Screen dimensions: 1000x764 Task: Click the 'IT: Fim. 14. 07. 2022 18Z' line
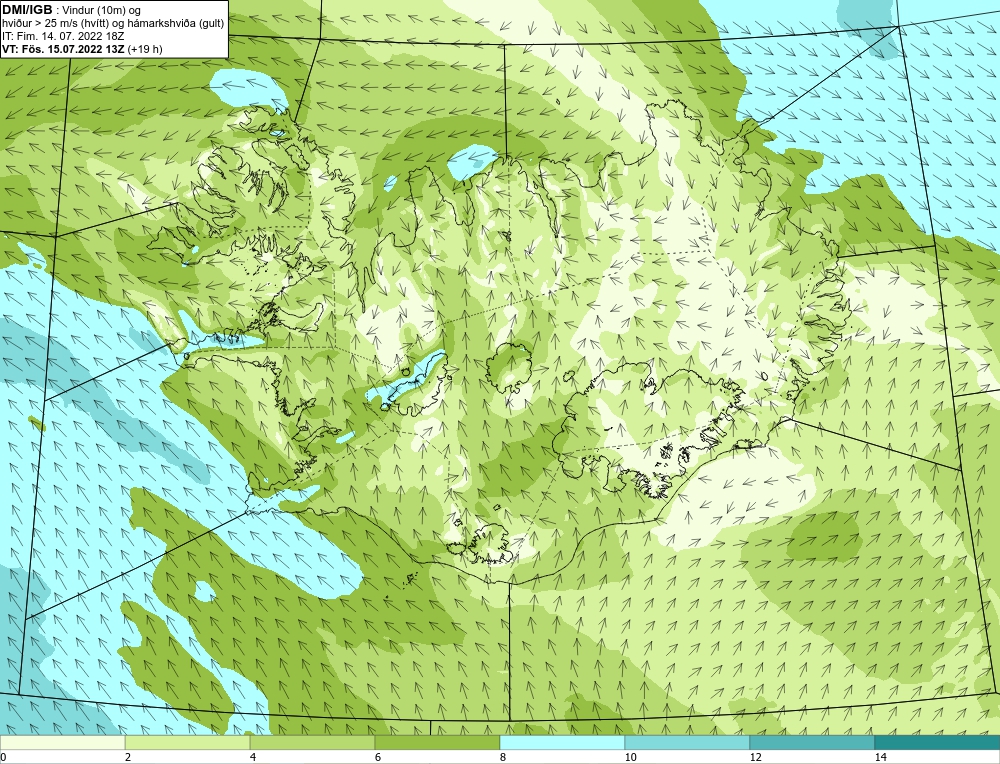[x=63, y=36]
